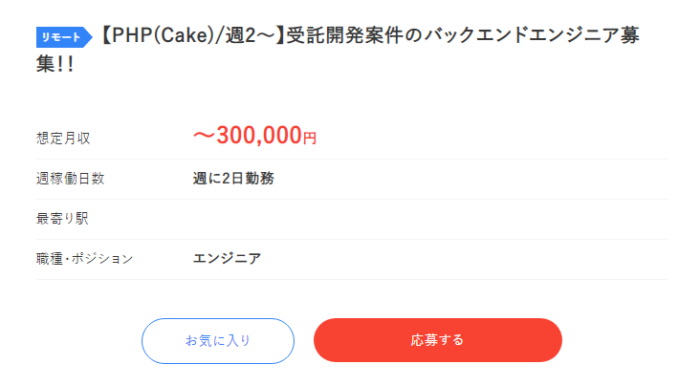Click the 集!! second line of title
The height and width of the screenshot is (386, 700).
point(55,64)
